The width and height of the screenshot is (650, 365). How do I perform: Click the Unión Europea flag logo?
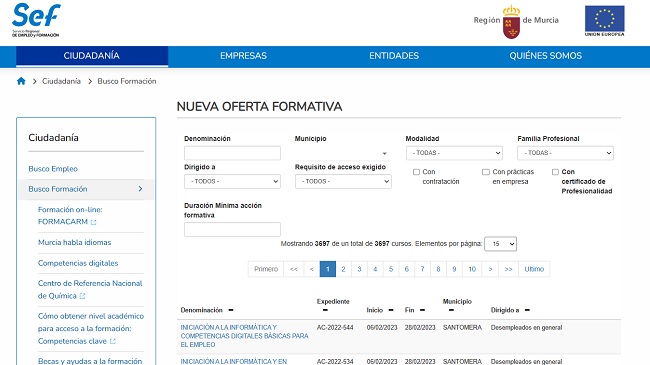pos(604,21)
